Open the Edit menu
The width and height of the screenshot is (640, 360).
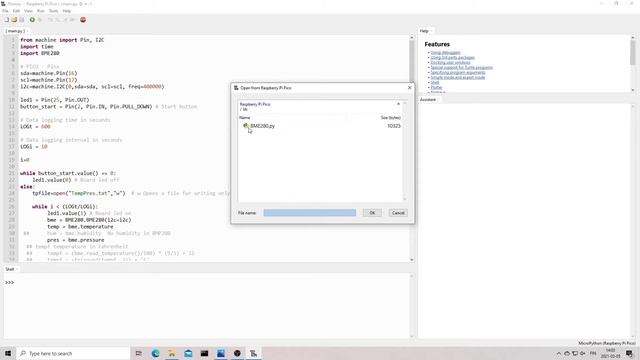click(16, 11)
